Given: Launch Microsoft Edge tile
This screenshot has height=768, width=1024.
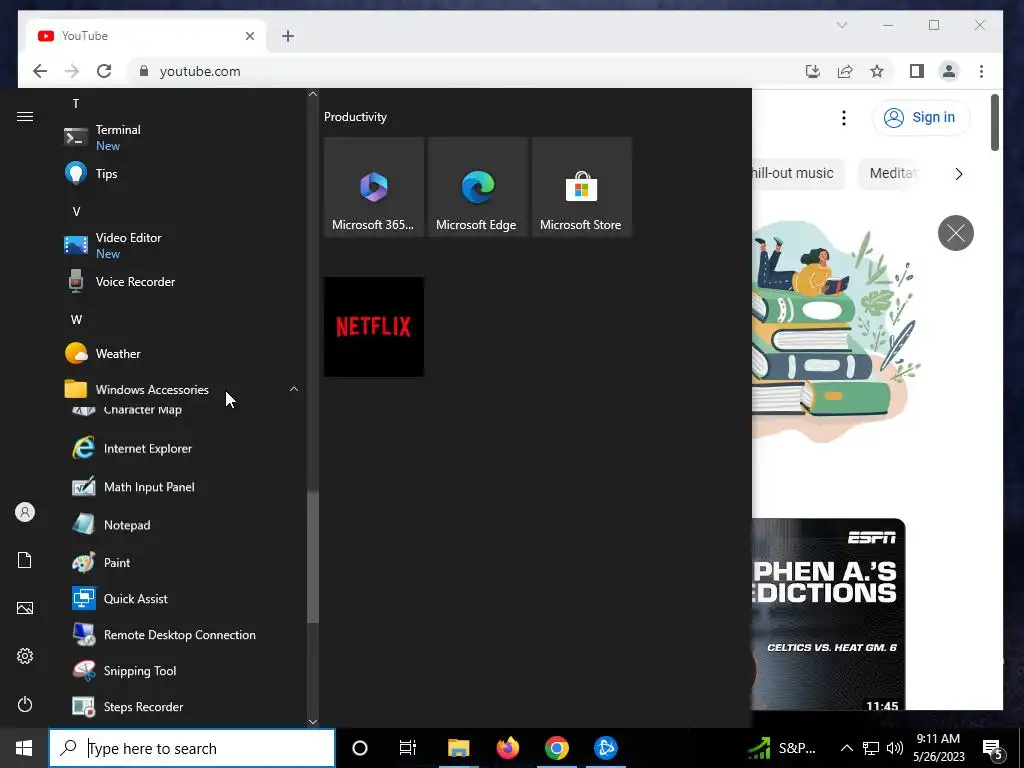Looking at the screenshot, I should coord(477,187).
